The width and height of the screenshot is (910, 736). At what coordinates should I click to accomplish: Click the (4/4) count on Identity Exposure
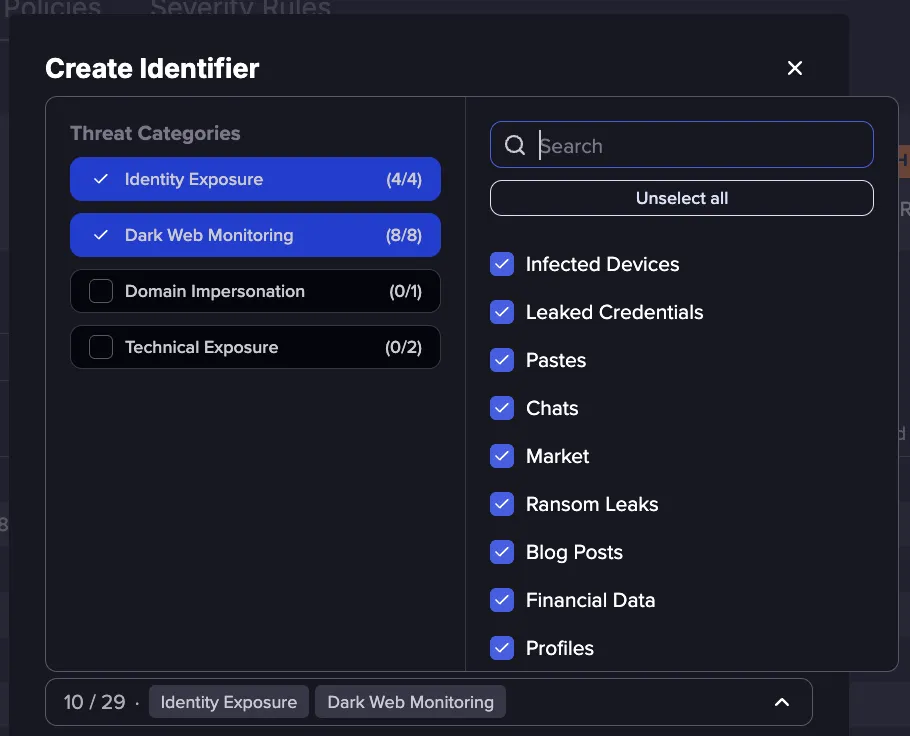tap(404, 179)
